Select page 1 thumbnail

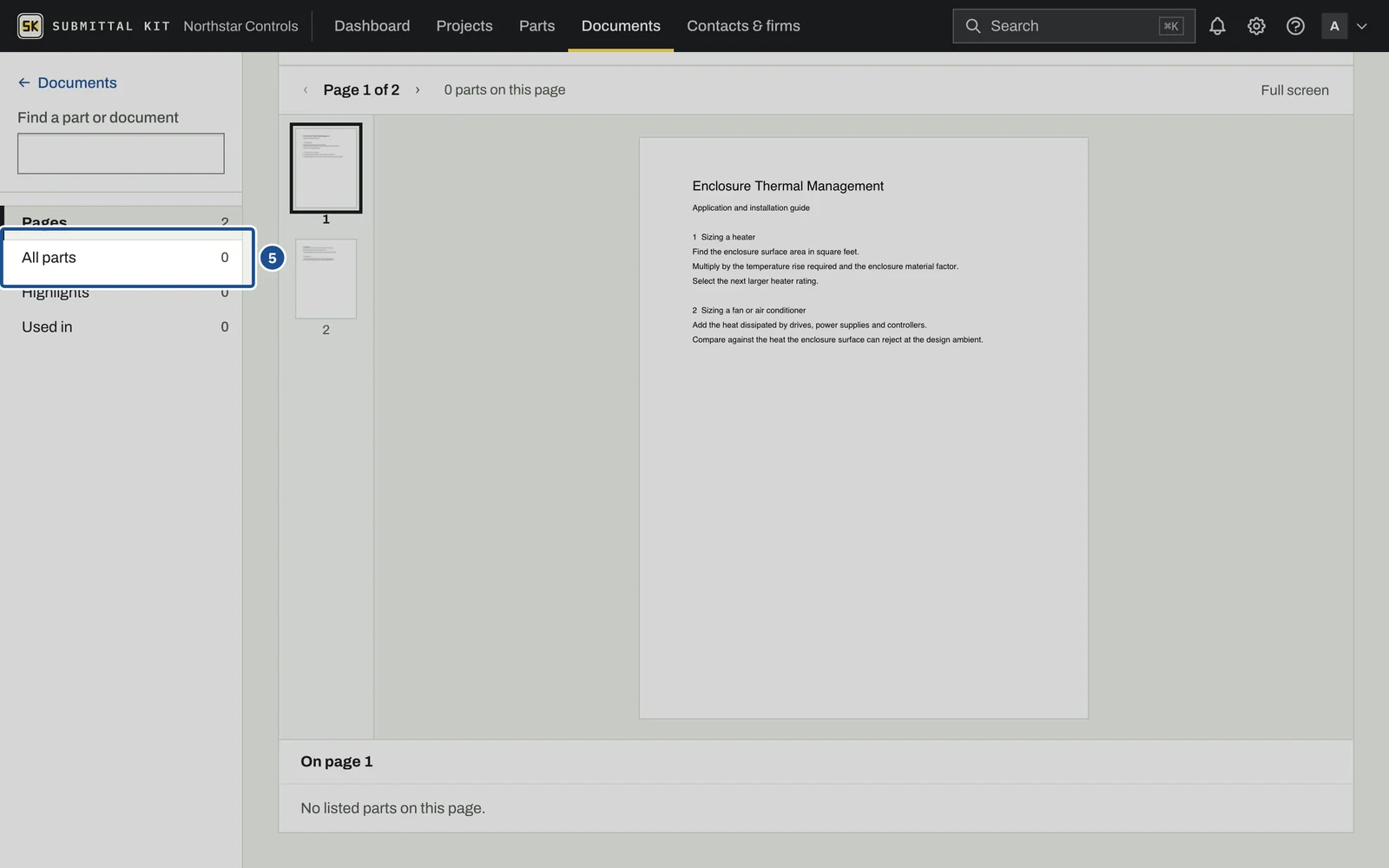[x=326, y=168]
